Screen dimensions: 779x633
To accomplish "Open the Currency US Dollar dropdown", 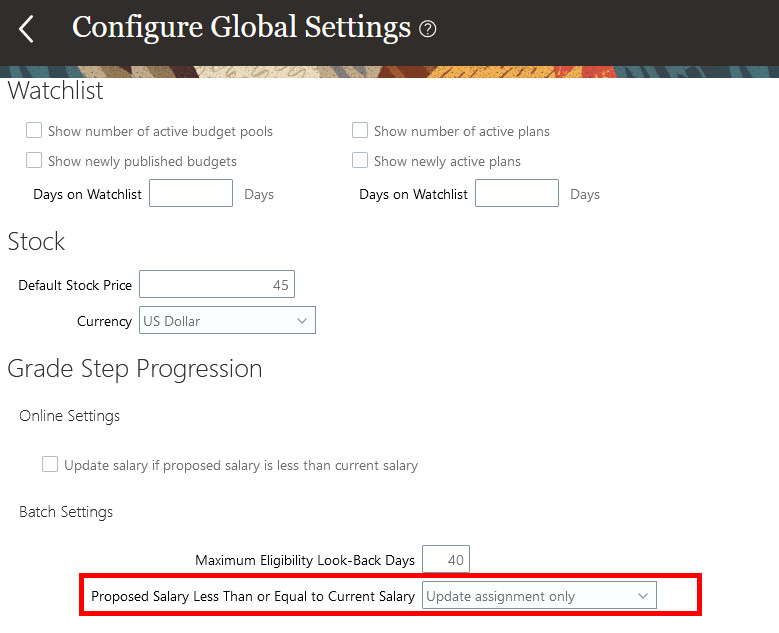I will tap(226, 321).
